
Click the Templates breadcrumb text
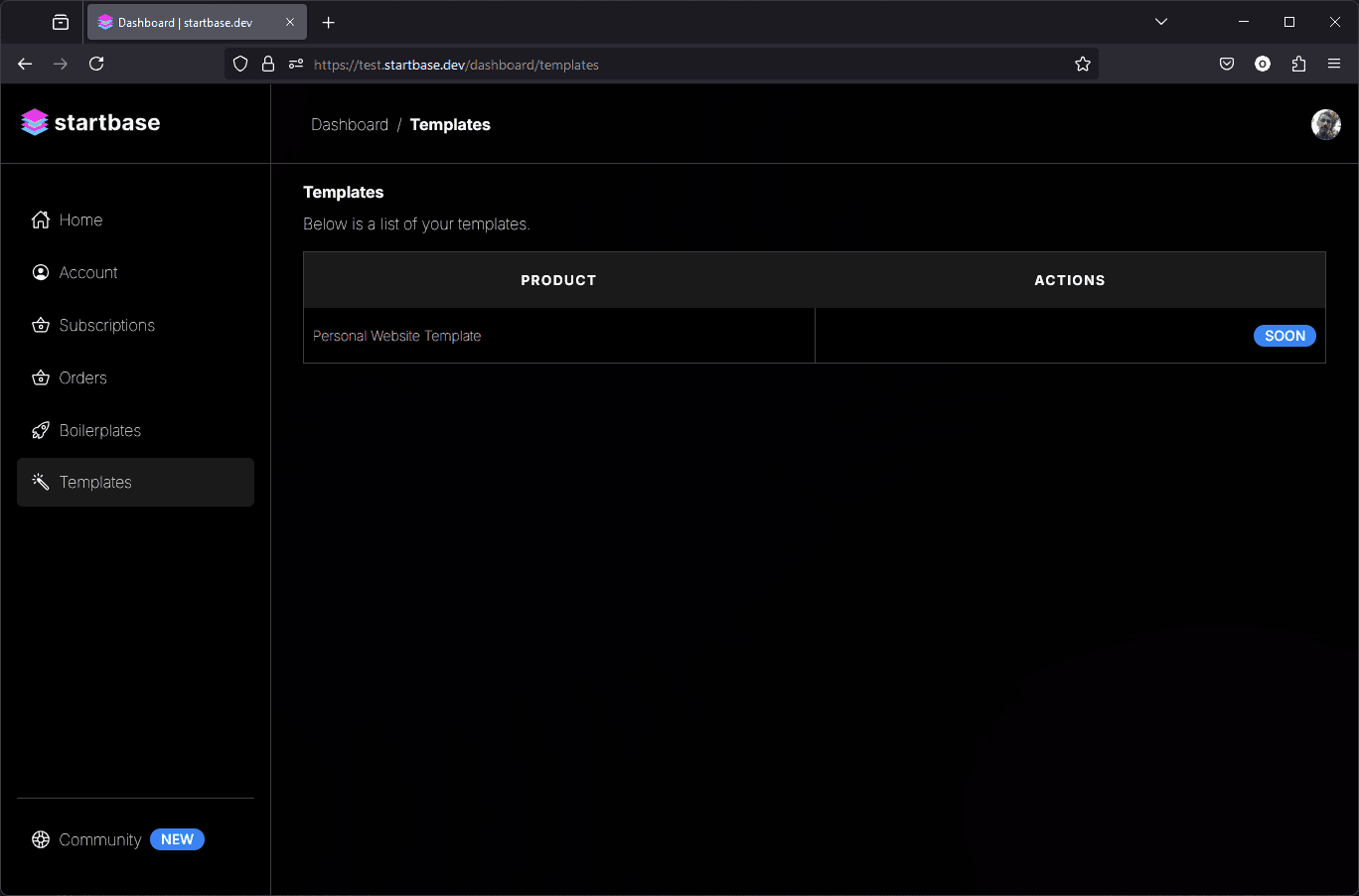click(450, 124)
